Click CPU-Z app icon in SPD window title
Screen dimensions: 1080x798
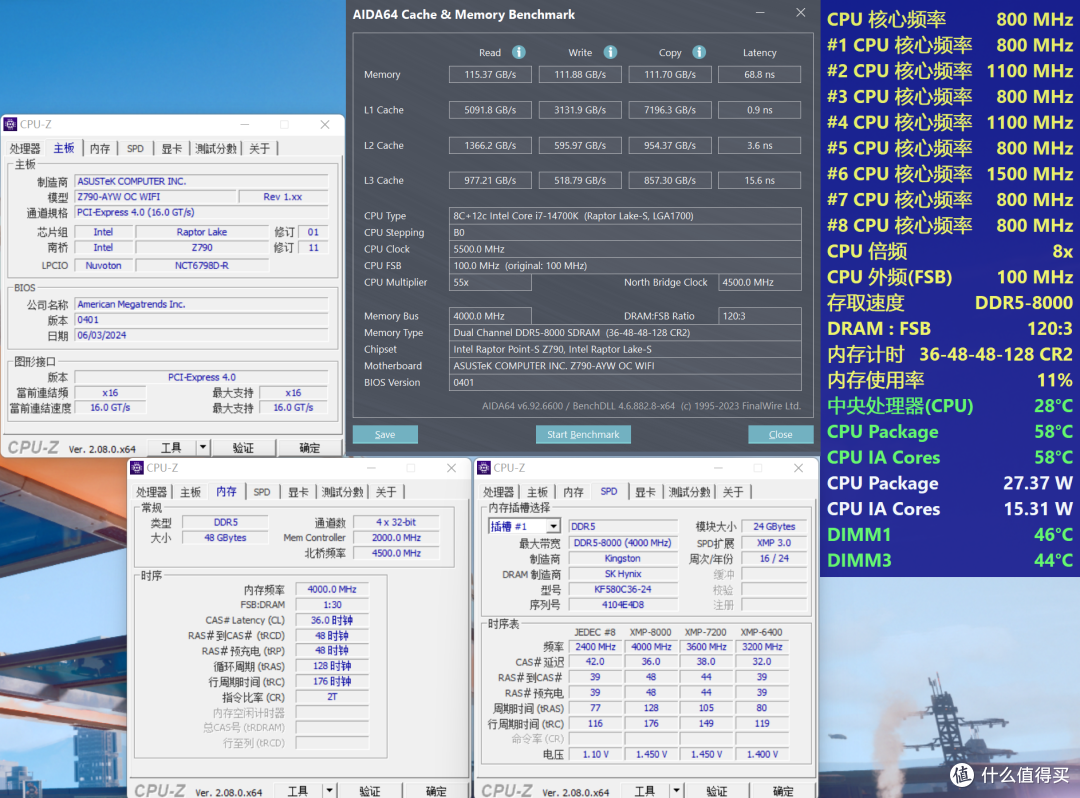(484, 468)
